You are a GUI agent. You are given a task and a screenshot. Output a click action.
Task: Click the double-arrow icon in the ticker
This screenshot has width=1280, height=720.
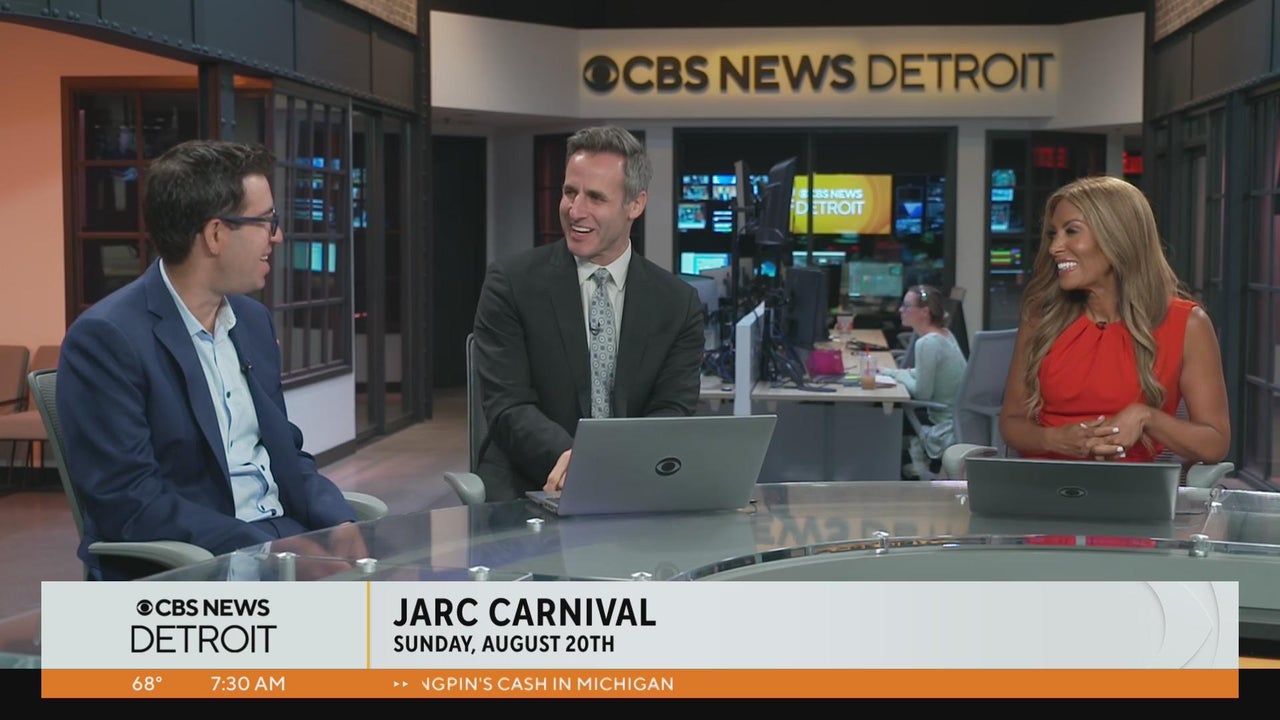401,685
